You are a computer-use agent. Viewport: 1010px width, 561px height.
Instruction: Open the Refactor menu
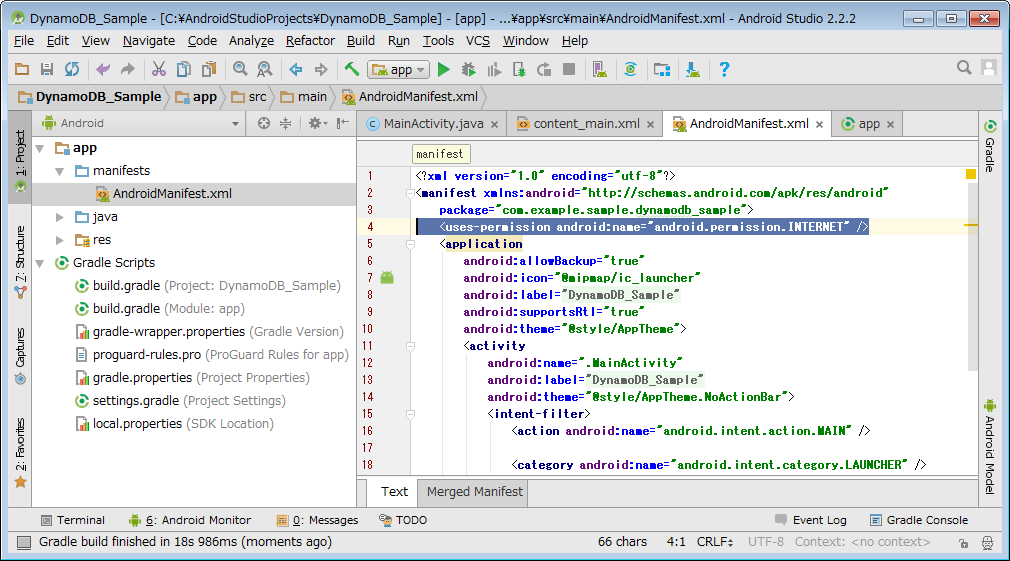pyautogui.click(x=310, y=40)
